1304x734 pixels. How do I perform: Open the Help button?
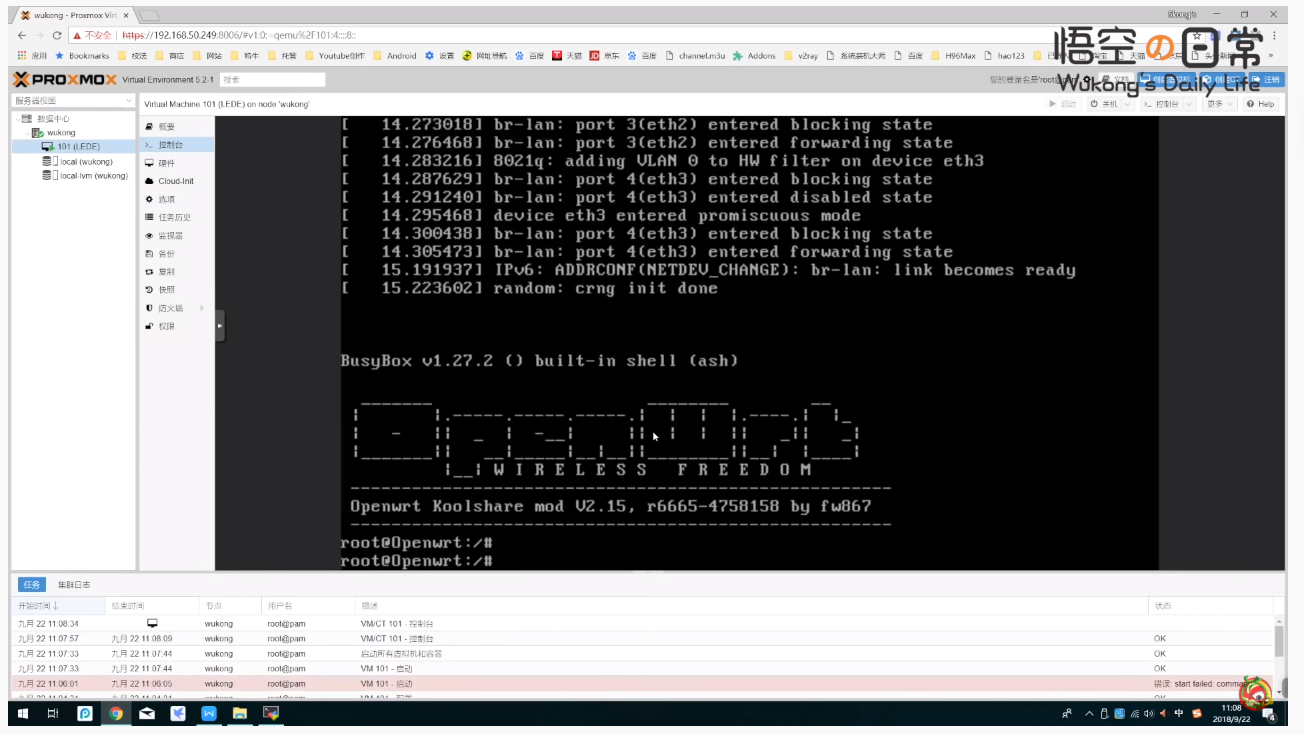tap(1261, 104)
